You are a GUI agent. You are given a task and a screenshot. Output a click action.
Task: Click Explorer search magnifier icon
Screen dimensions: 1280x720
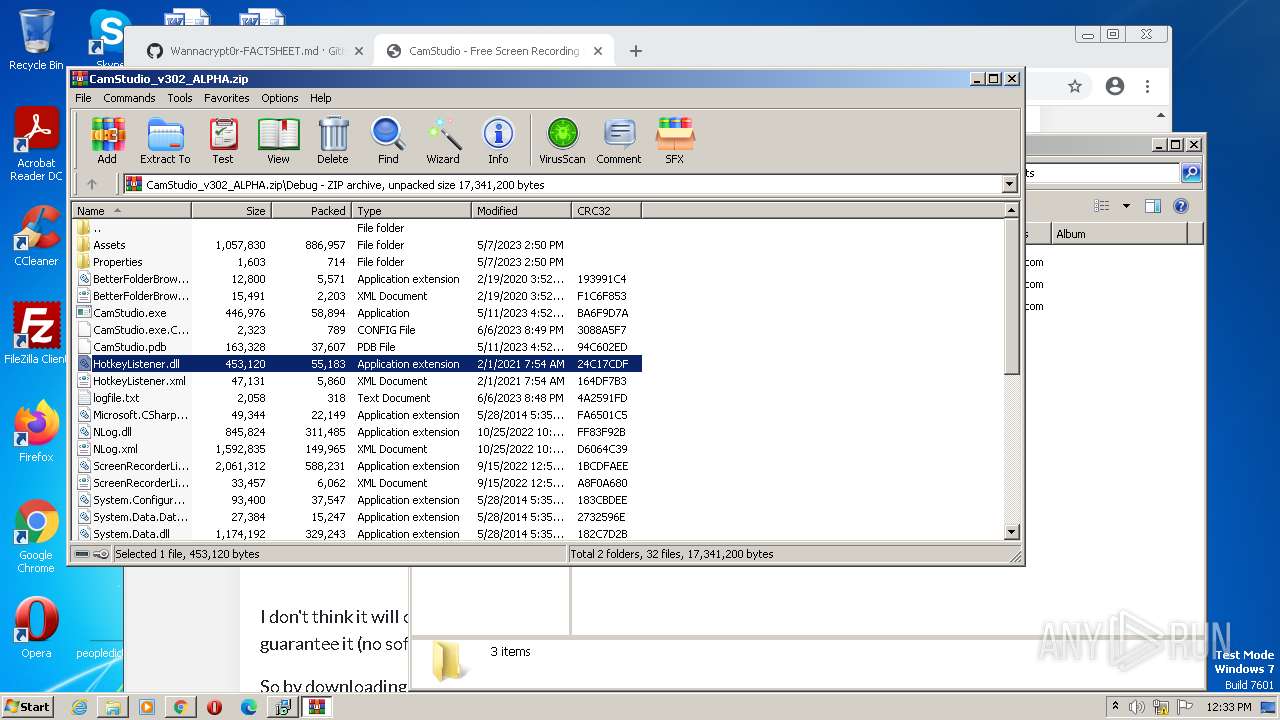point(1190,173)
